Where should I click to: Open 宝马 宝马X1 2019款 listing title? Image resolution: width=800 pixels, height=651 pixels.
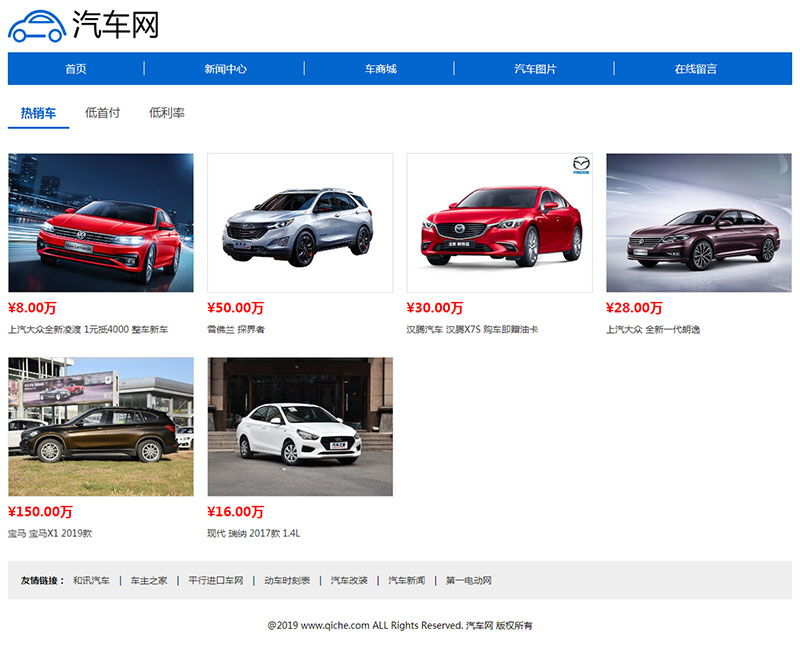coord(50,533)
